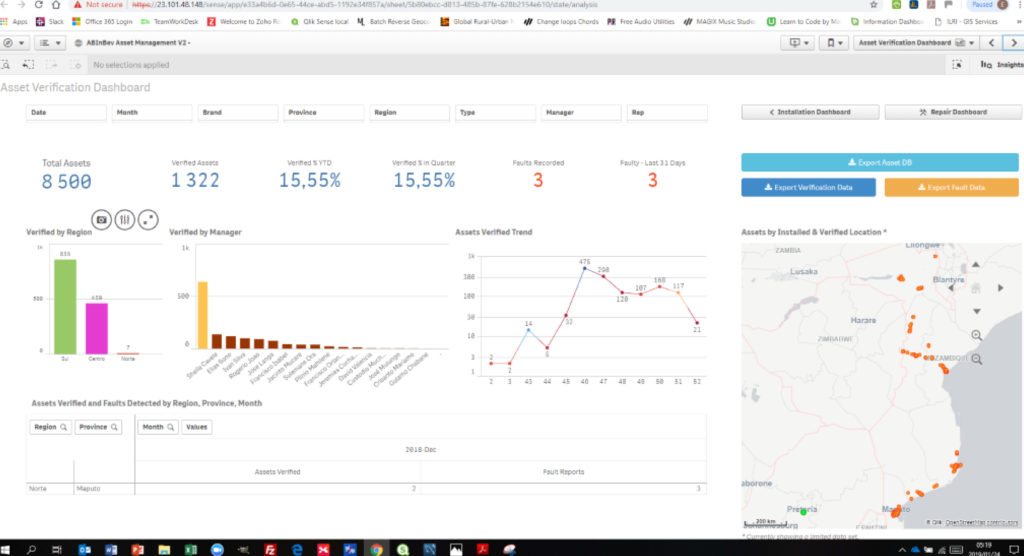Go to the previous sheet arrow
Screen dimensions: 1024x556
990,43
